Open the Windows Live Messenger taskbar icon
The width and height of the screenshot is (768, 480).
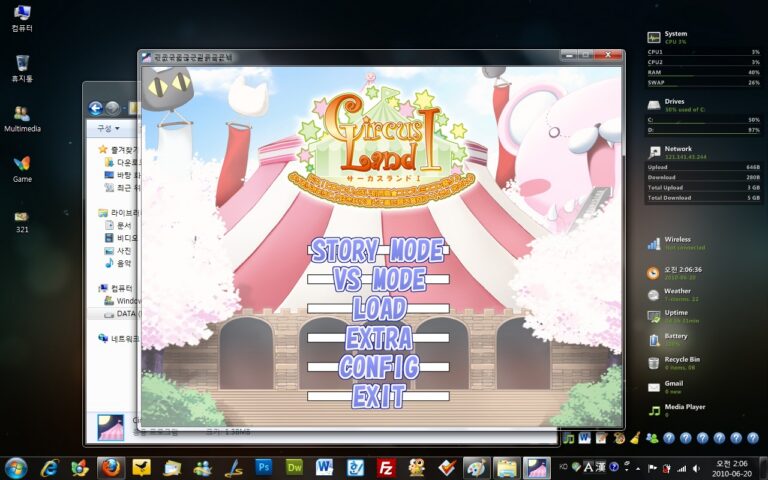point(202,468)
